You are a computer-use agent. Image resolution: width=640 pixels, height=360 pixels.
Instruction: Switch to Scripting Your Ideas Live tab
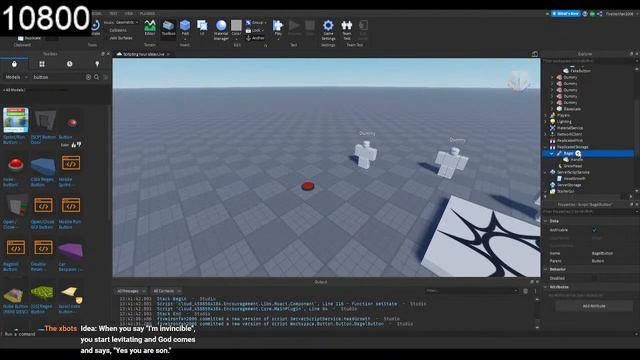tap(143, 54)
